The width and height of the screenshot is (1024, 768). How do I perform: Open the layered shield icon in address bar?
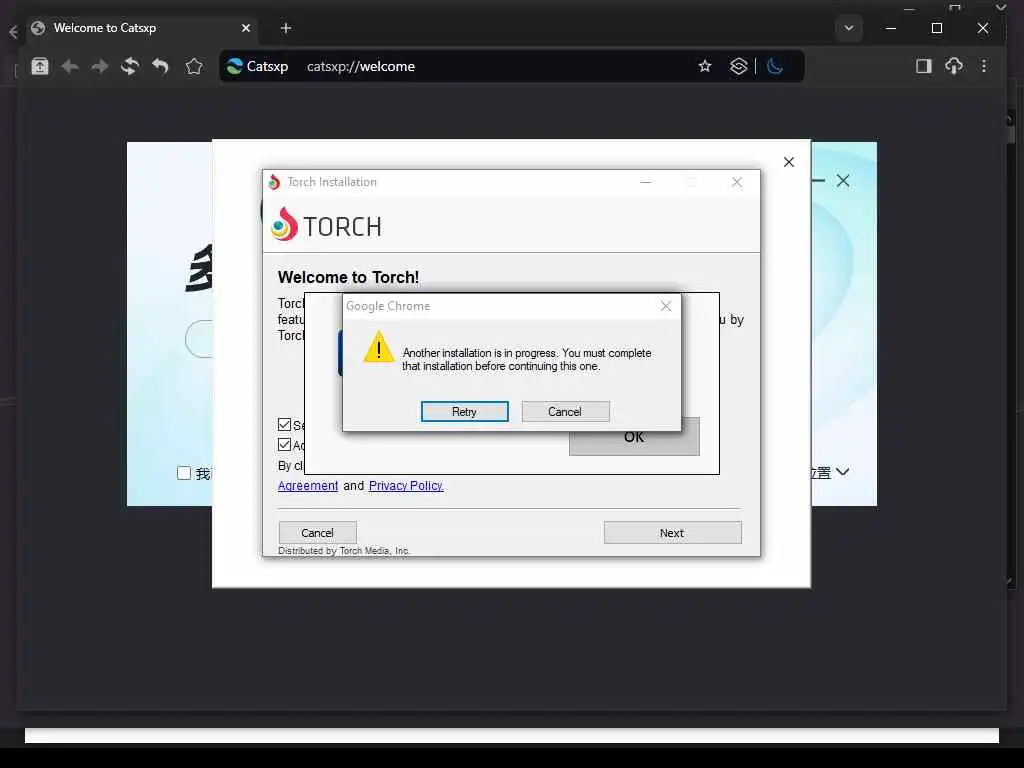[739, 66]
